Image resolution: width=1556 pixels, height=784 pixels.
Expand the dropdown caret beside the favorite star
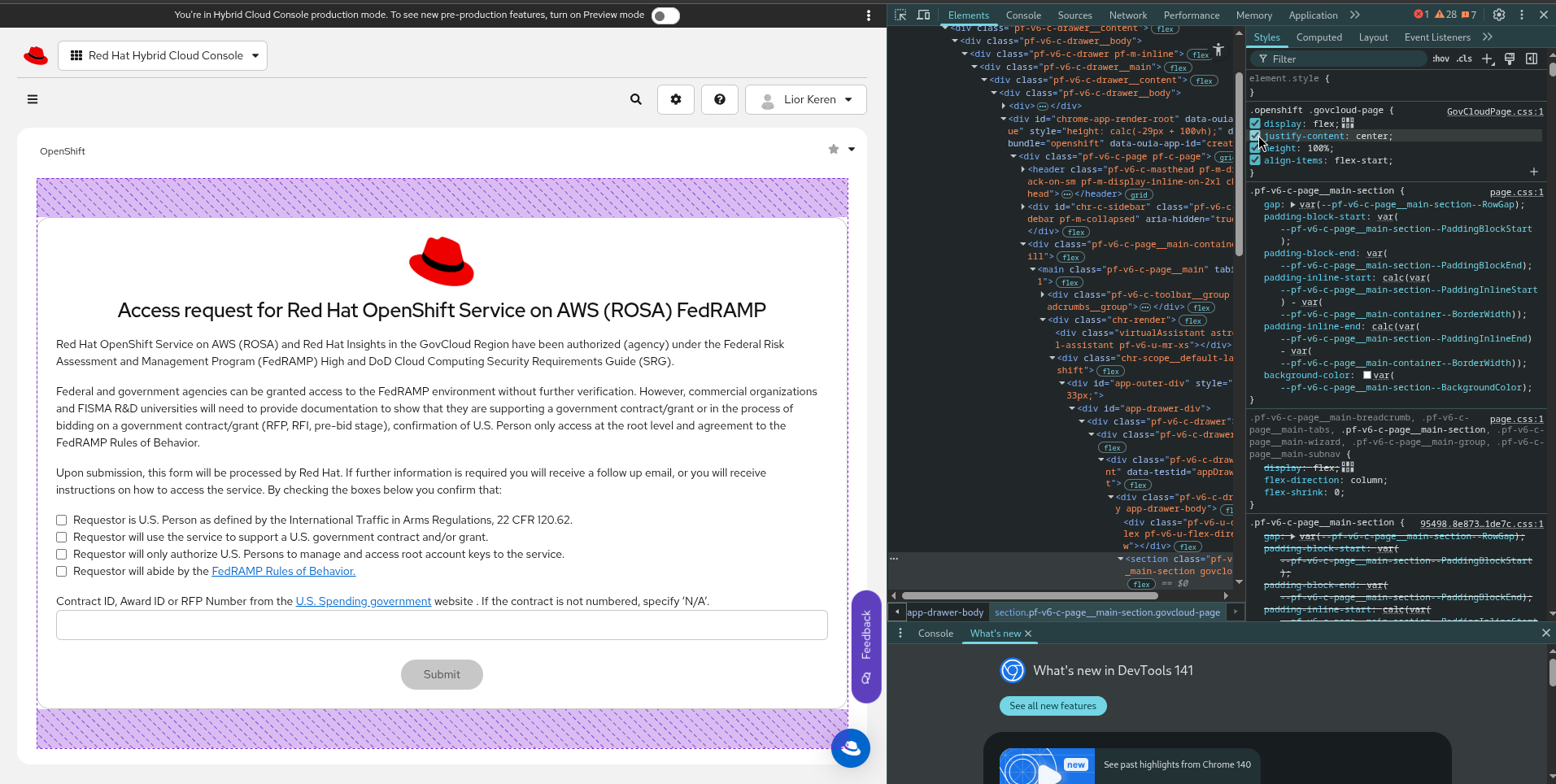(852, 150)
